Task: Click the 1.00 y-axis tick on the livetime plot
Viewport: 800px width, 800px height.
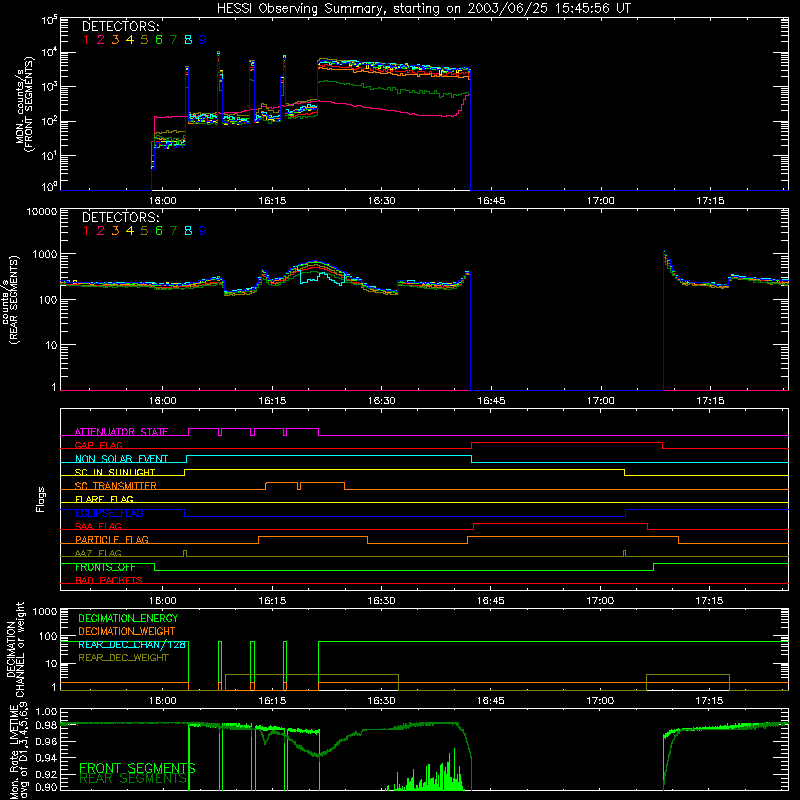Action: pyautogui.click(x=46, y=712)
